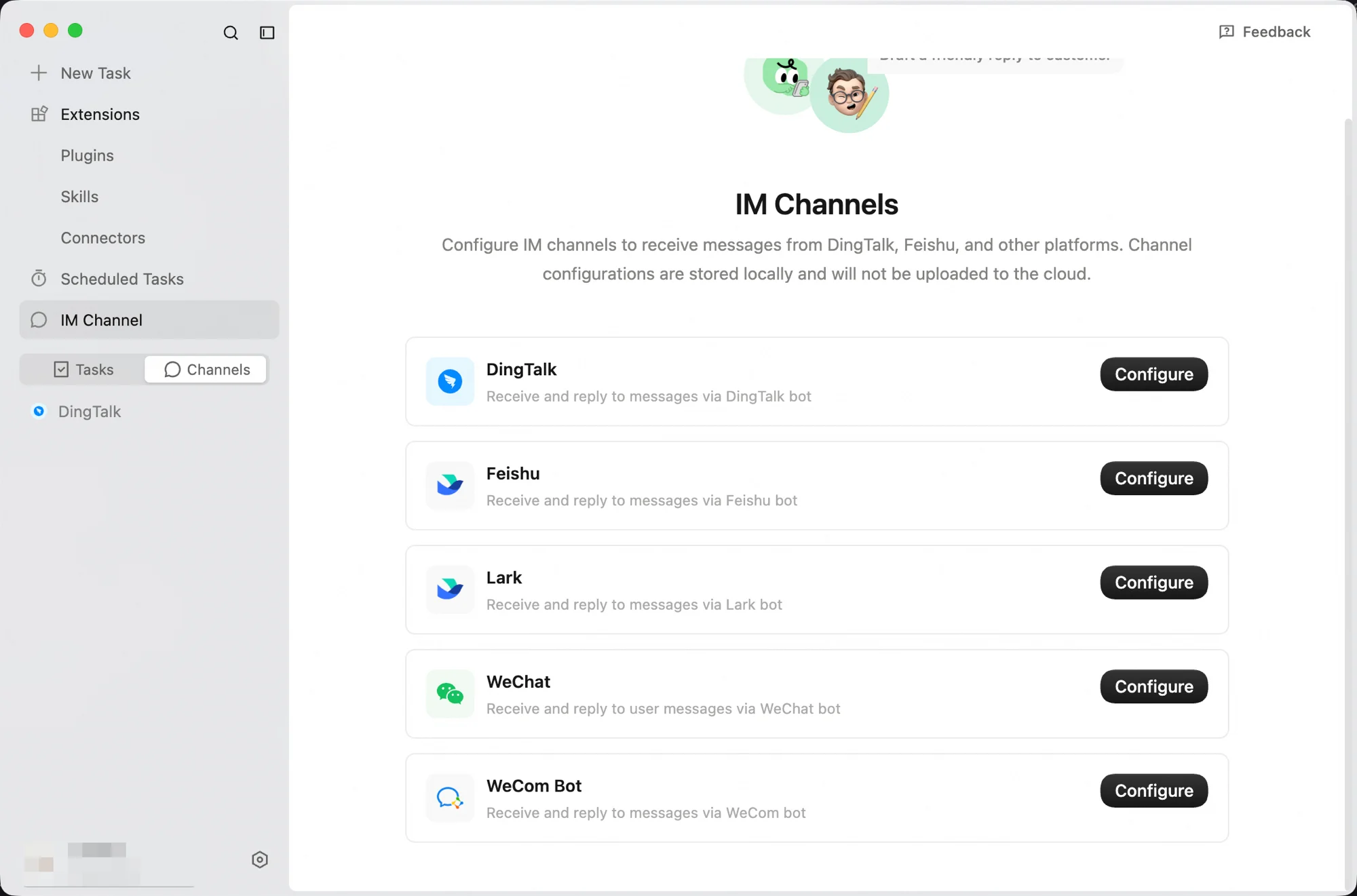Viewport: 1357px width, 896px height.
Task: Open Connectors in the sidebar
Action: (102, 238)
